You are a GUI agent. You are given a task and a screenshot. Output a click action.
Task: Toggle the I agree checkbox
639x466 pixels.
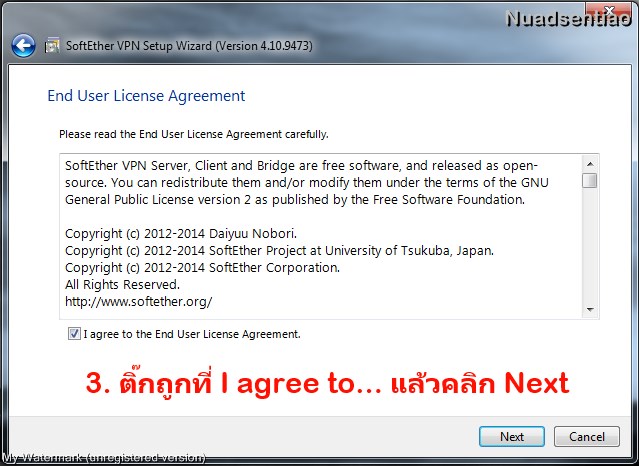74,334
